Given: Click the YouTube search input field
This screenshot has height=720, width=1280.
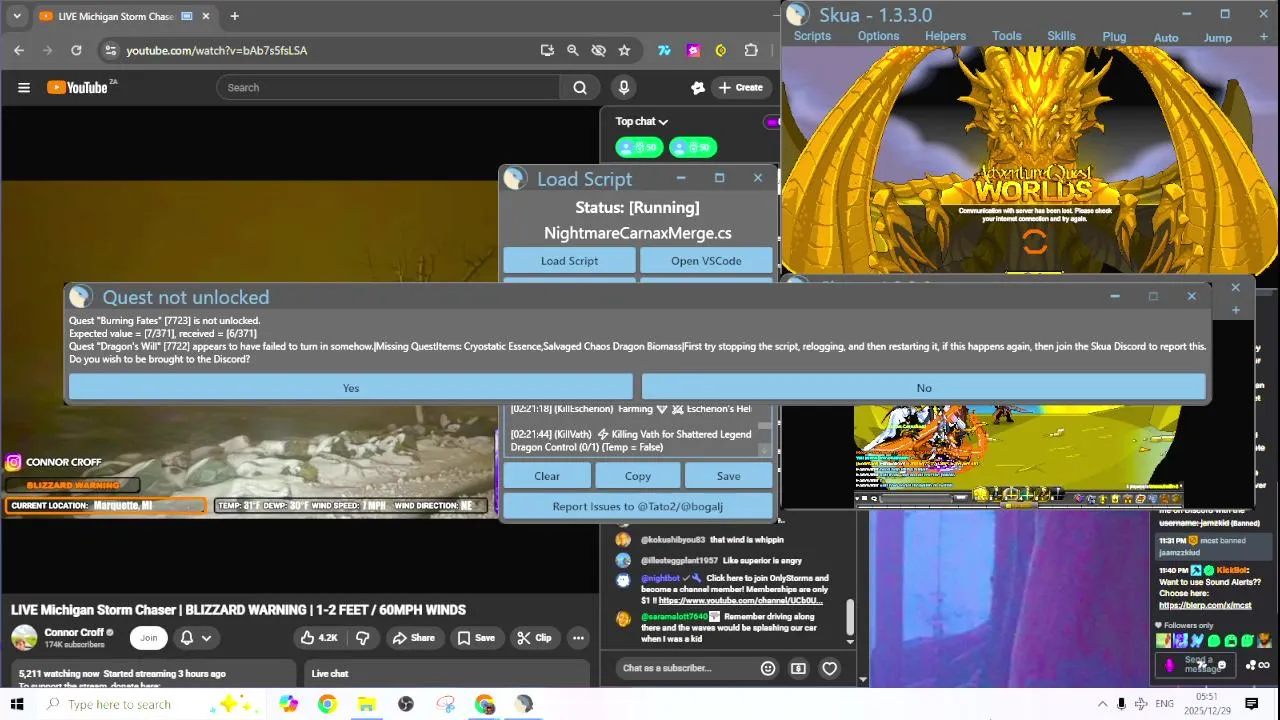Looking at the screenshot, I should point(390,88).
